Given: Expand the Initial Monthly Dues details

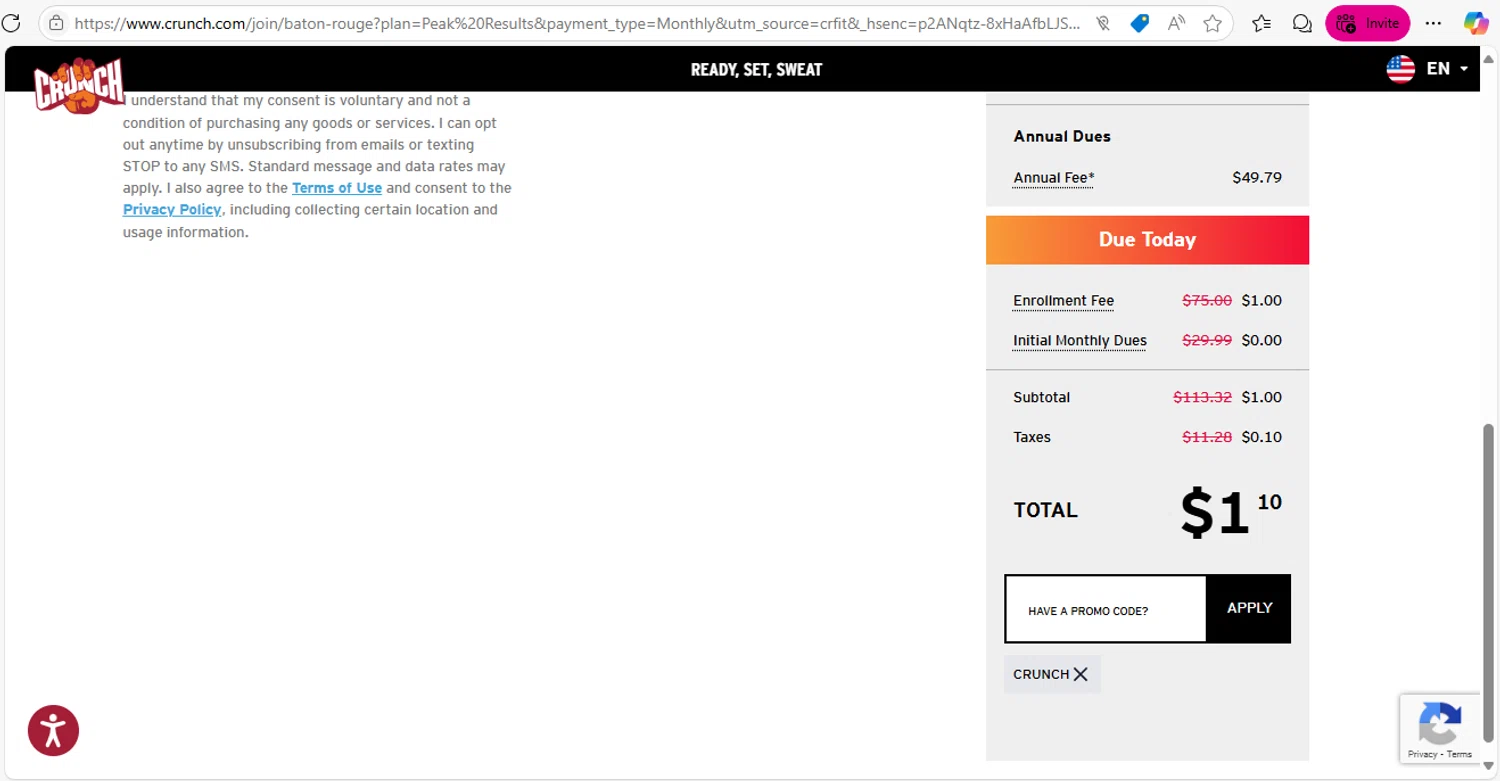Looking at the screenshot, I should tap(1079, 341).
